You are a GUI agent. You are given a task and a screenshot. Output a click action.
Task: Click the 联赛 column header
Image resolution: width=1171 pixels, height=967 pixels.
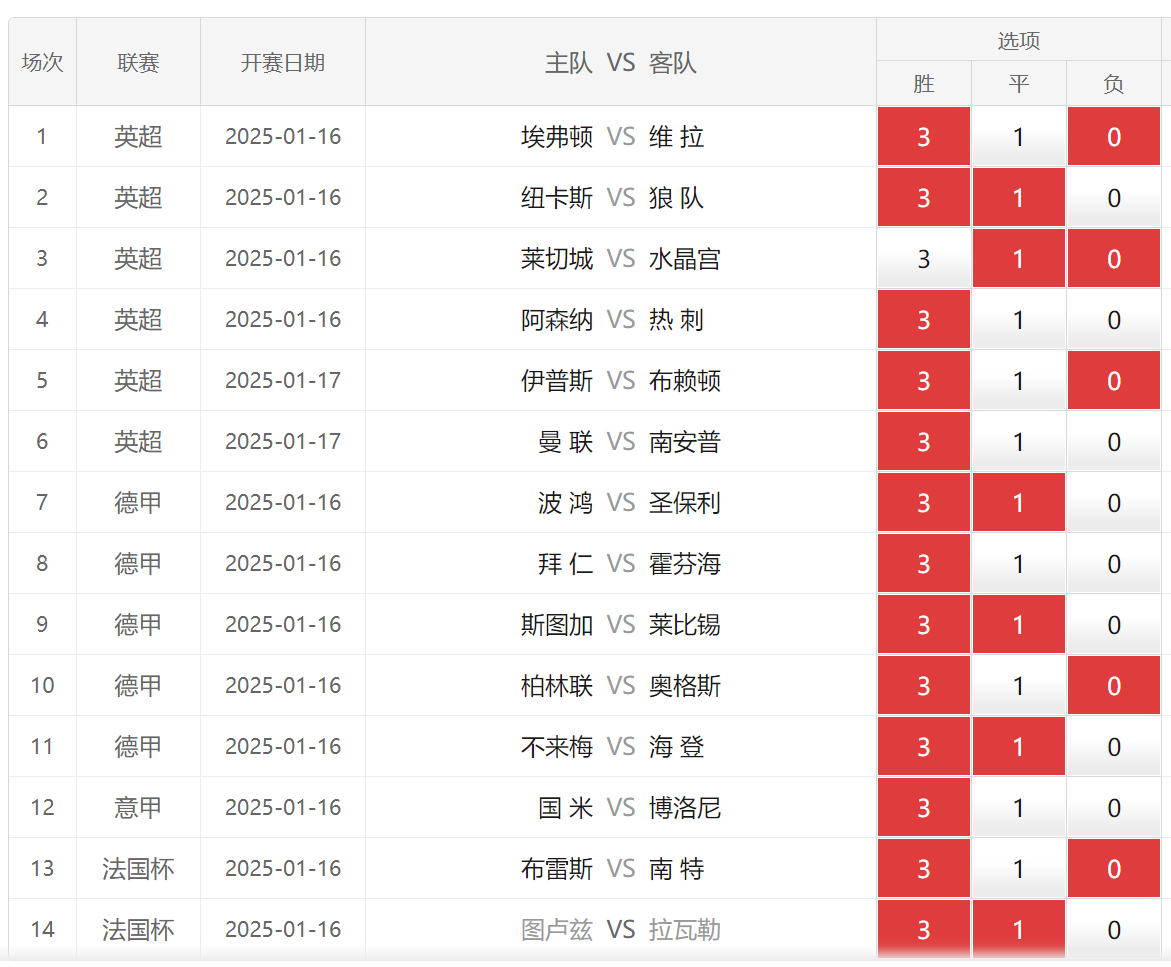point(138,62)
